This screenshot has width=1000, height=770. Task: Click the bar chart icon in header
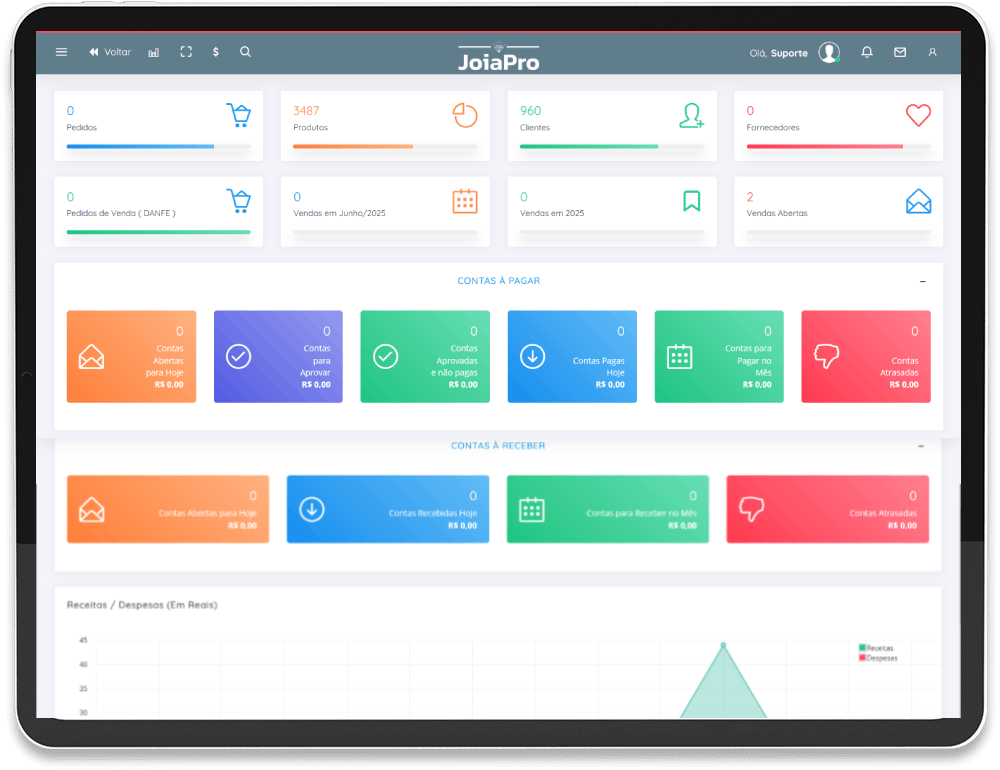coord(153,52)
